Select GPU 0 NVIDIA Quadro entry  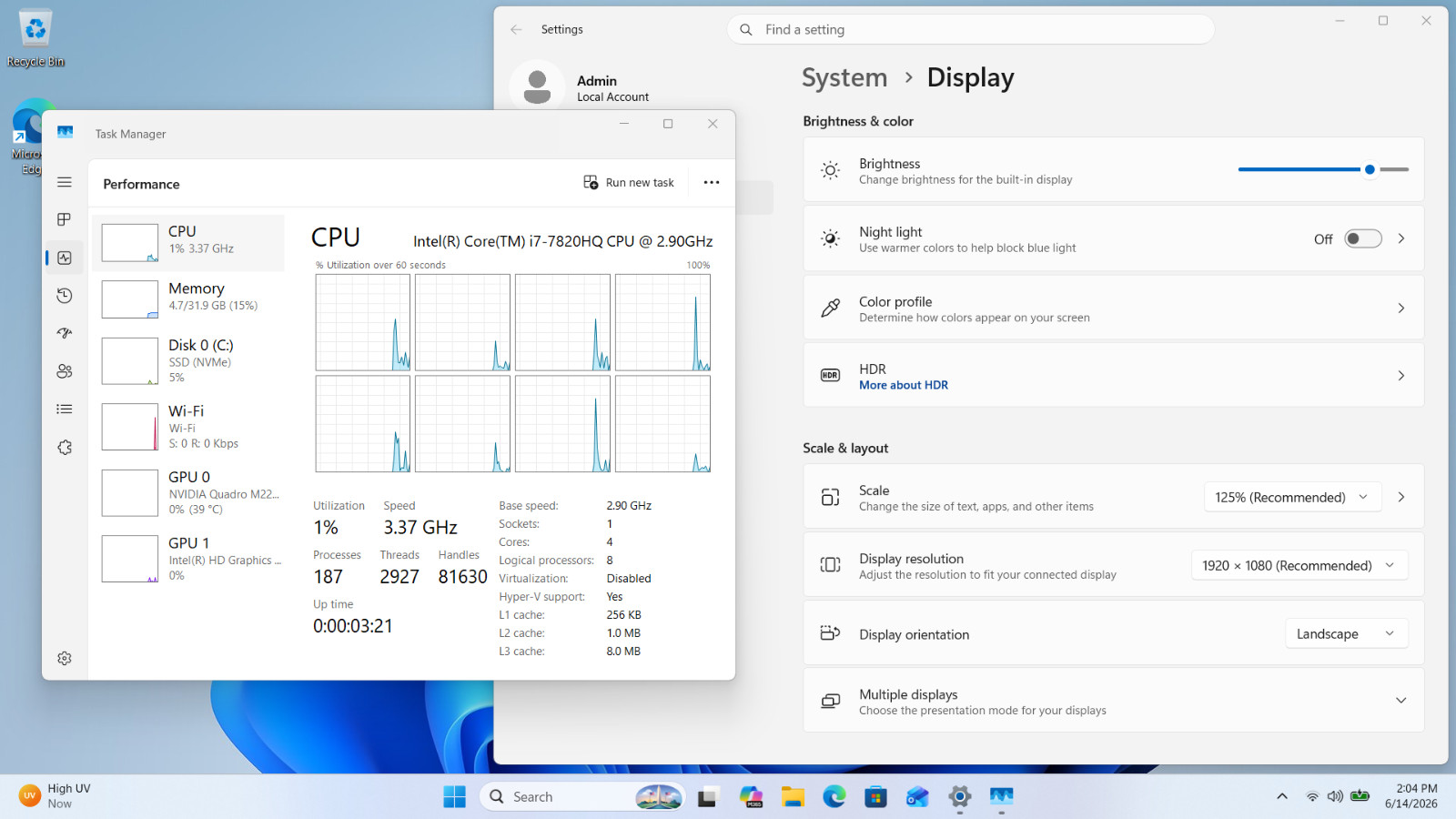click(x=188, y=492)
